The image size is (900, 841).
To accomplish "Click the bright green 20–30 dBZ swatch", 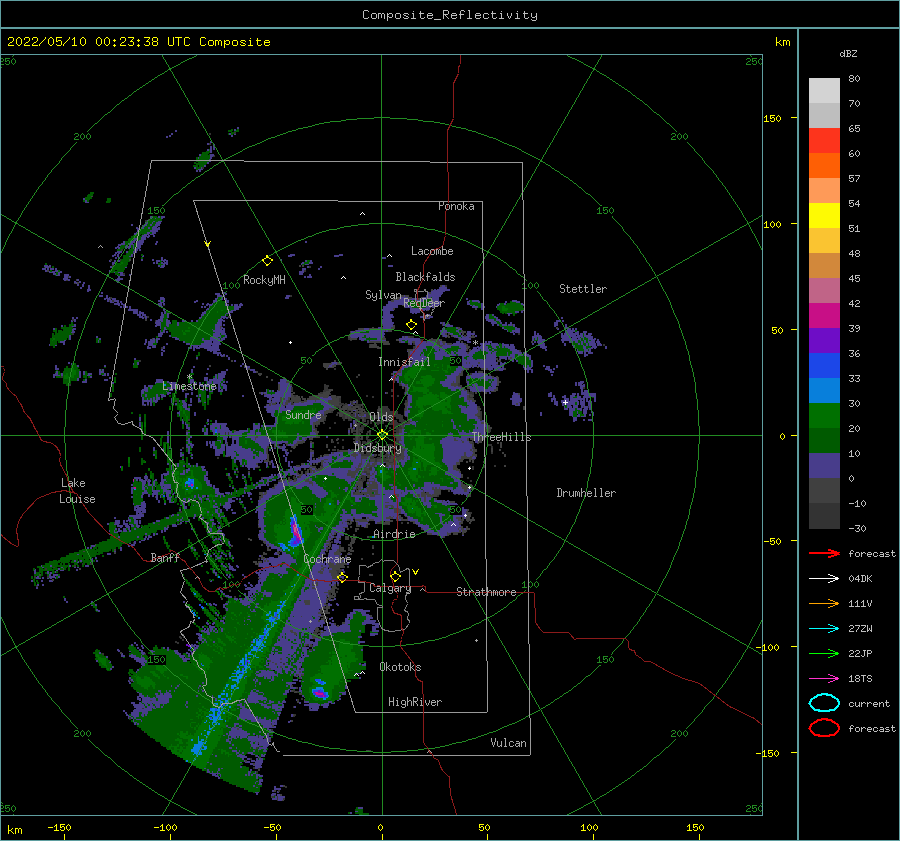I will pyautogui.click(x=824, y=416).
